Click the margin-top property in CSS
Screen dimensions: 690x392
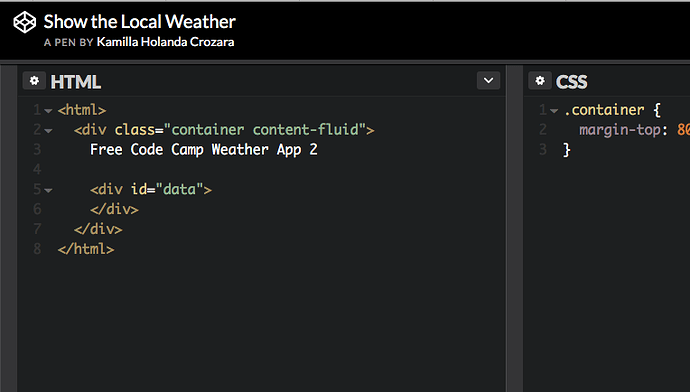[620, 130]
